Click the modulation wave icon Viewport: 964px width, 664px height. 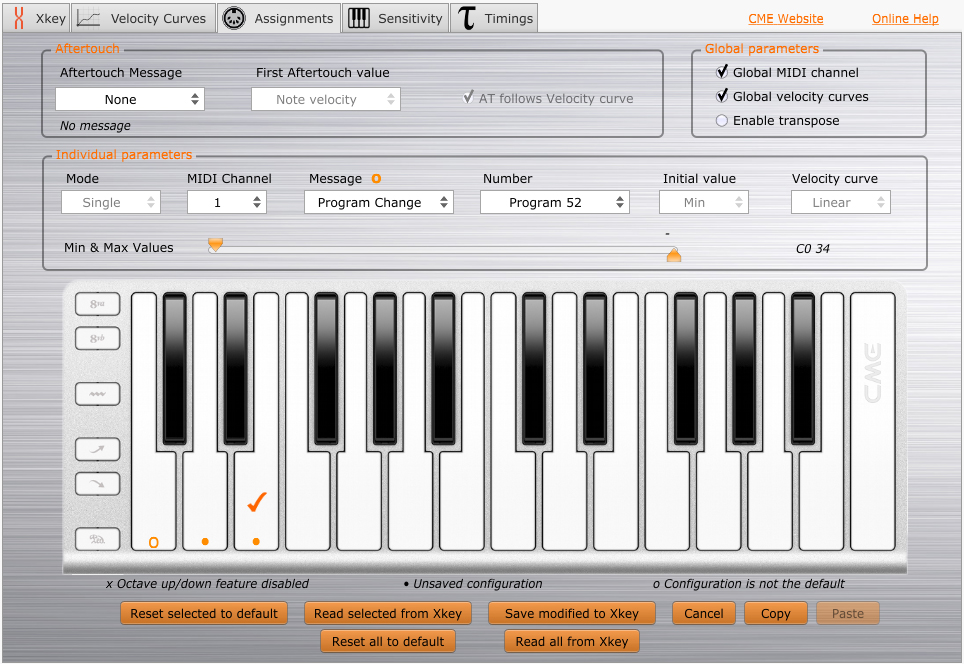tap(97, 393)
